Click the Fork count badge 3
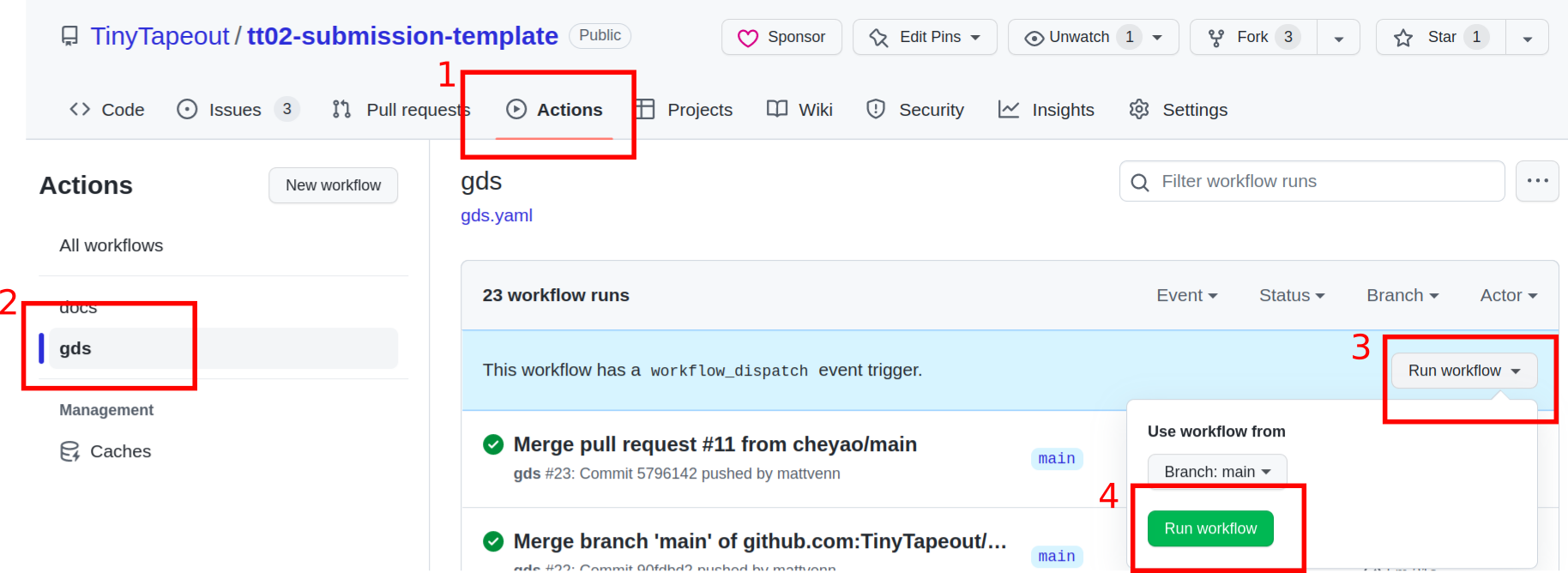 coord(1288,37)
